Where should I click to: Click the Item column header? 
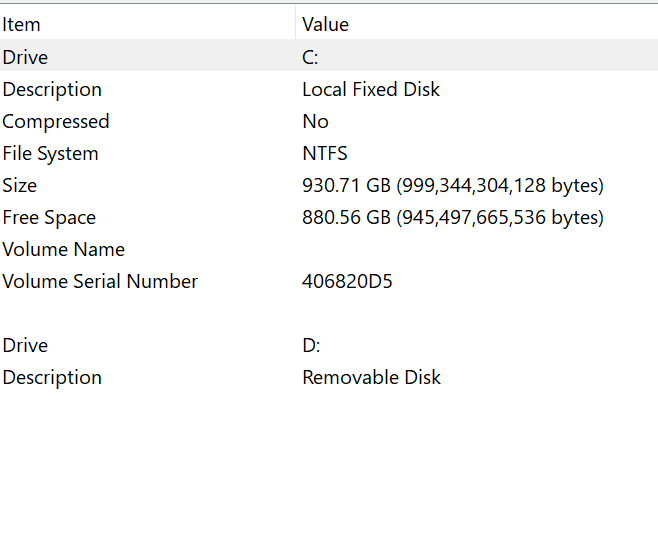pos(22,25)
